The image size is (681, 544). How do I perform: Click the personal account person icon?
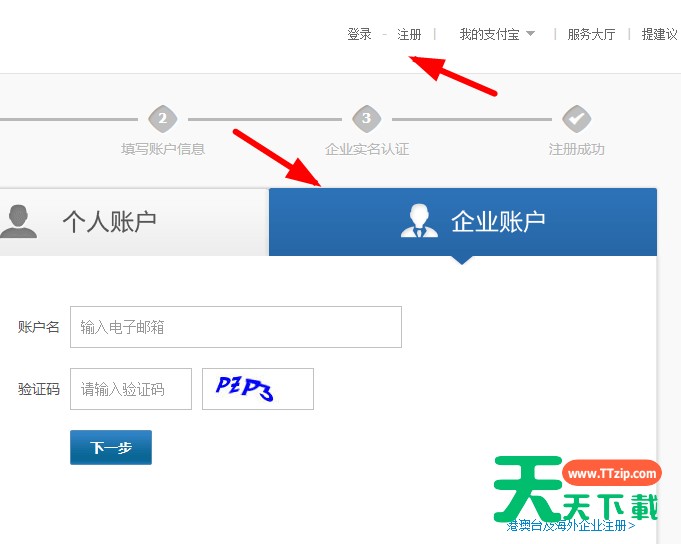[18, 221]
